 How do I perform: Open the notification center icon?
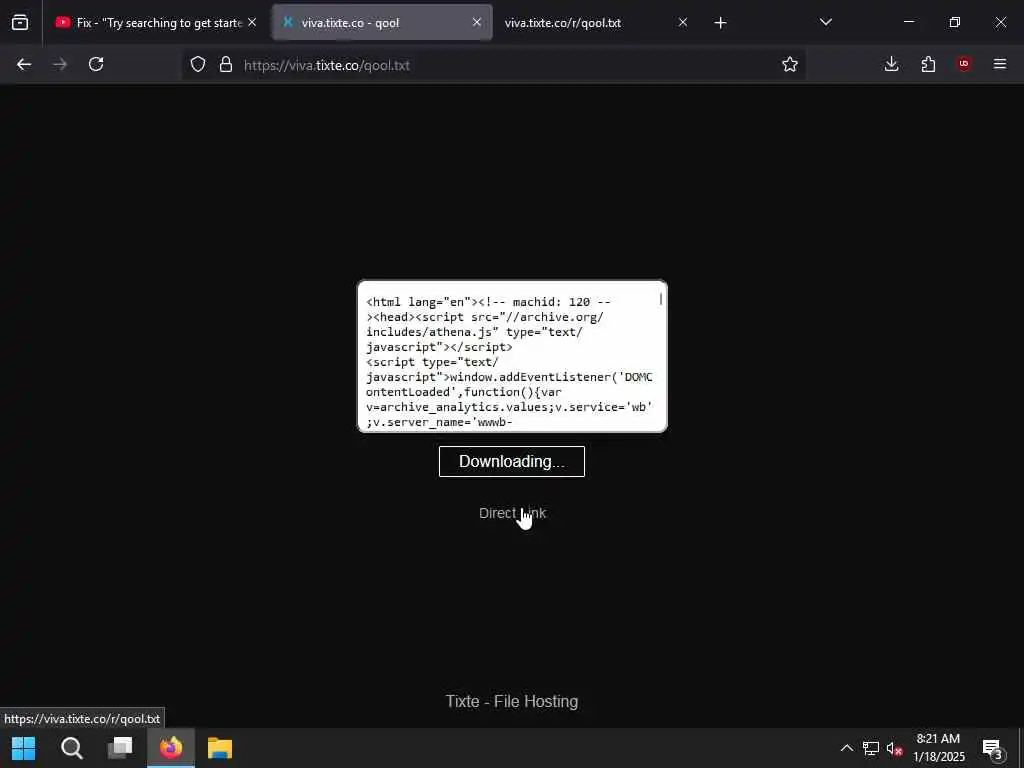coord(993,748)
